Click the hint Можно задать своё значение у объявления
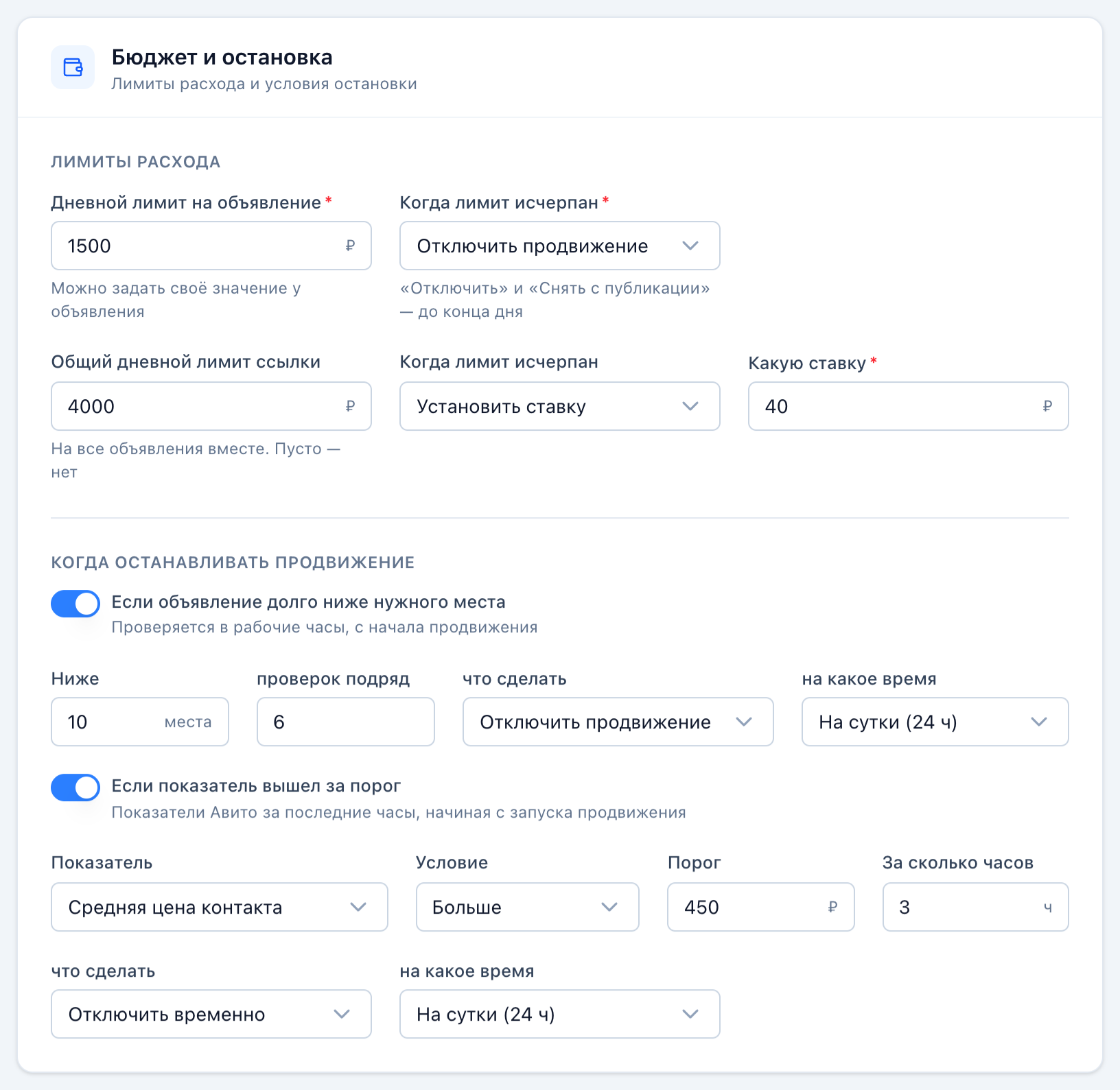This screenshot has width=1120, height=1090. tap(176, 300)
